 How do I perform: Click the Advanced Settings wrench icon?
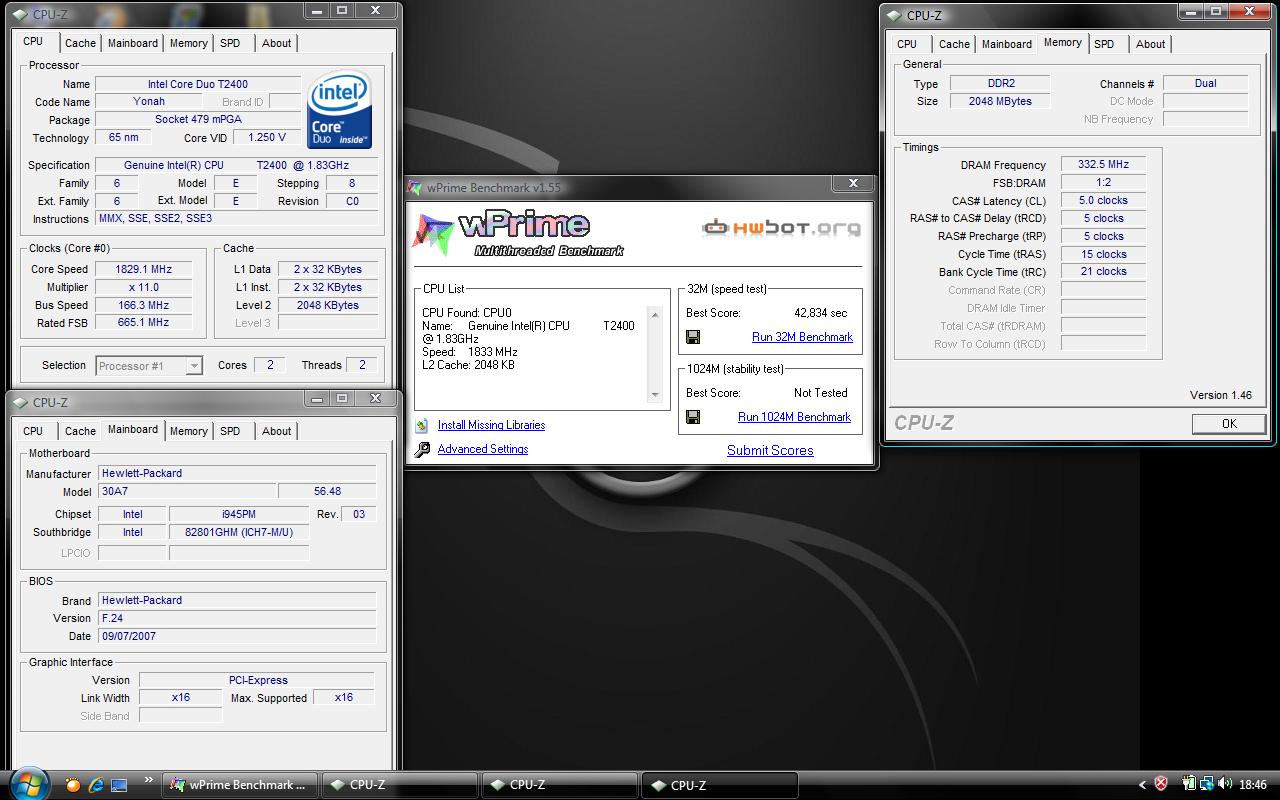tap(422, 449)
